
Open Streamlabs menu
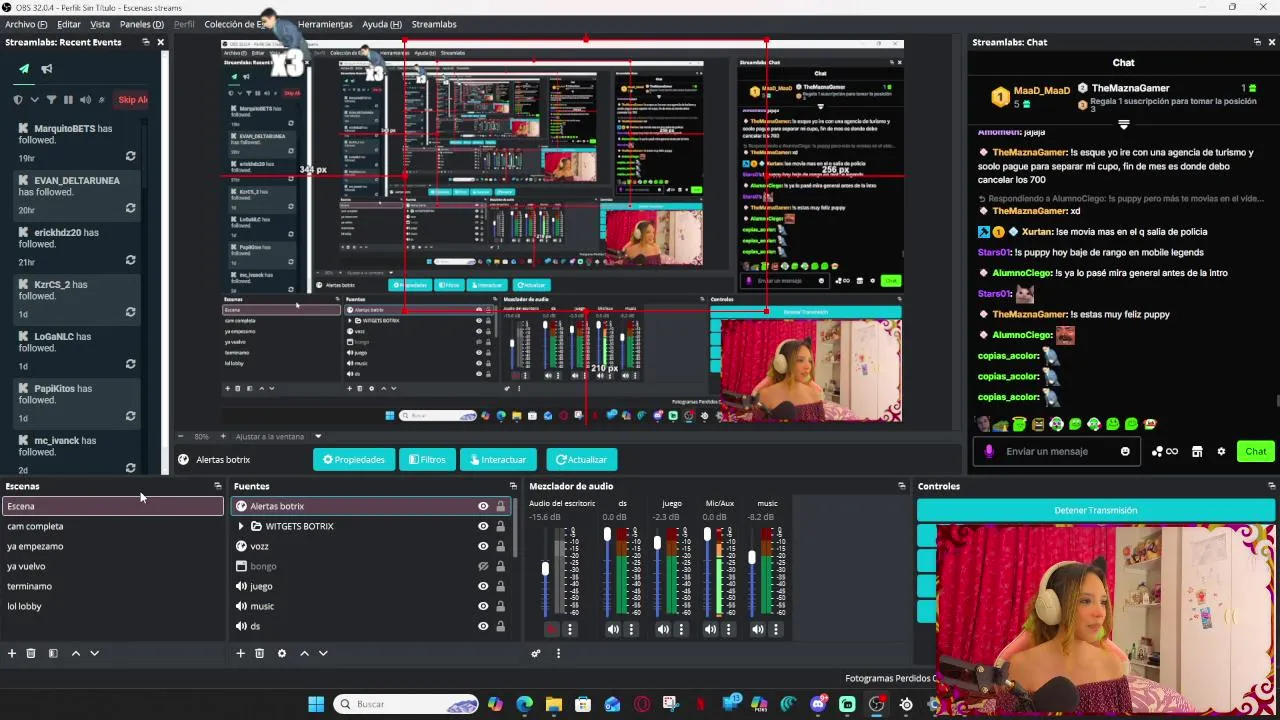pos(434,24)
